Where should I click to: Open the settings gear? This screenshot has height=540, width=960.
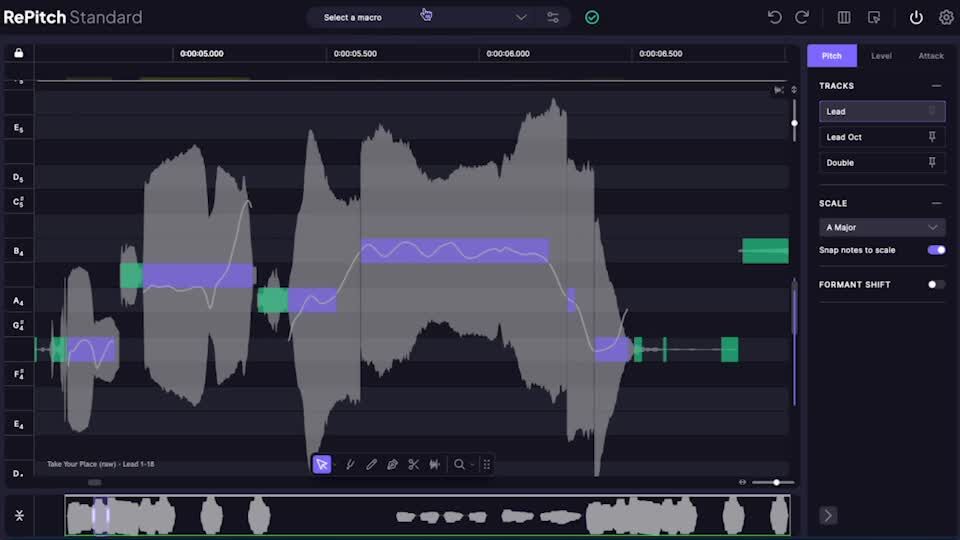946,17
